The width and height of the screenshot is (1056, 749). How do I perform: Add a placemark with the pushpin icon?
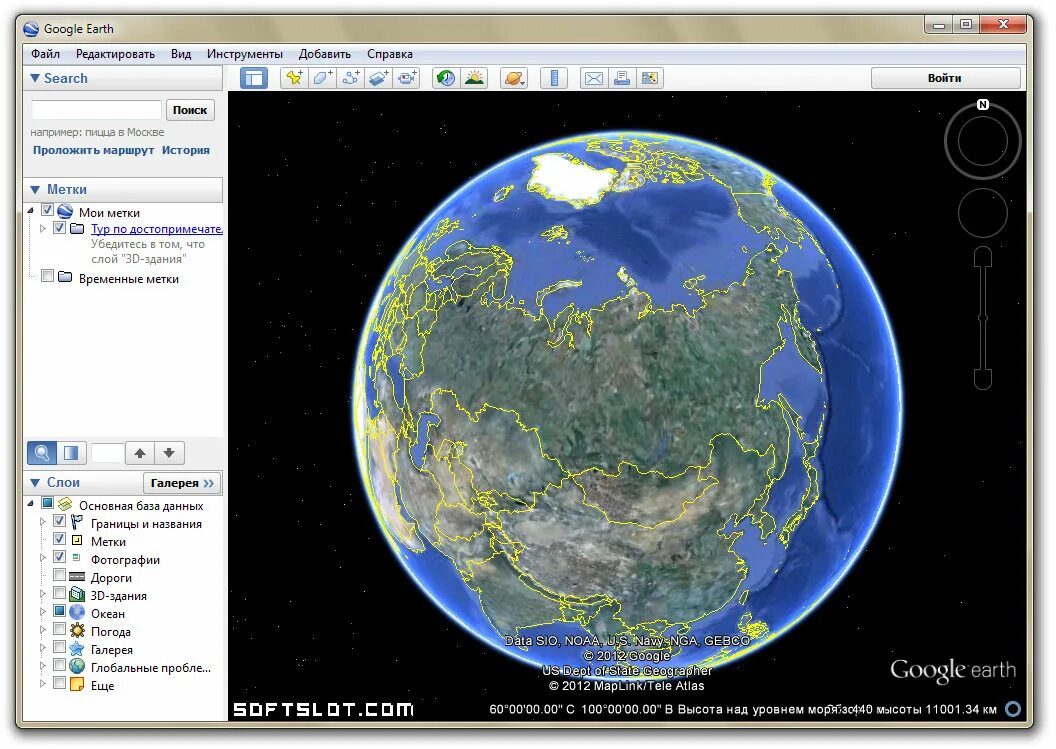[294, 78]
